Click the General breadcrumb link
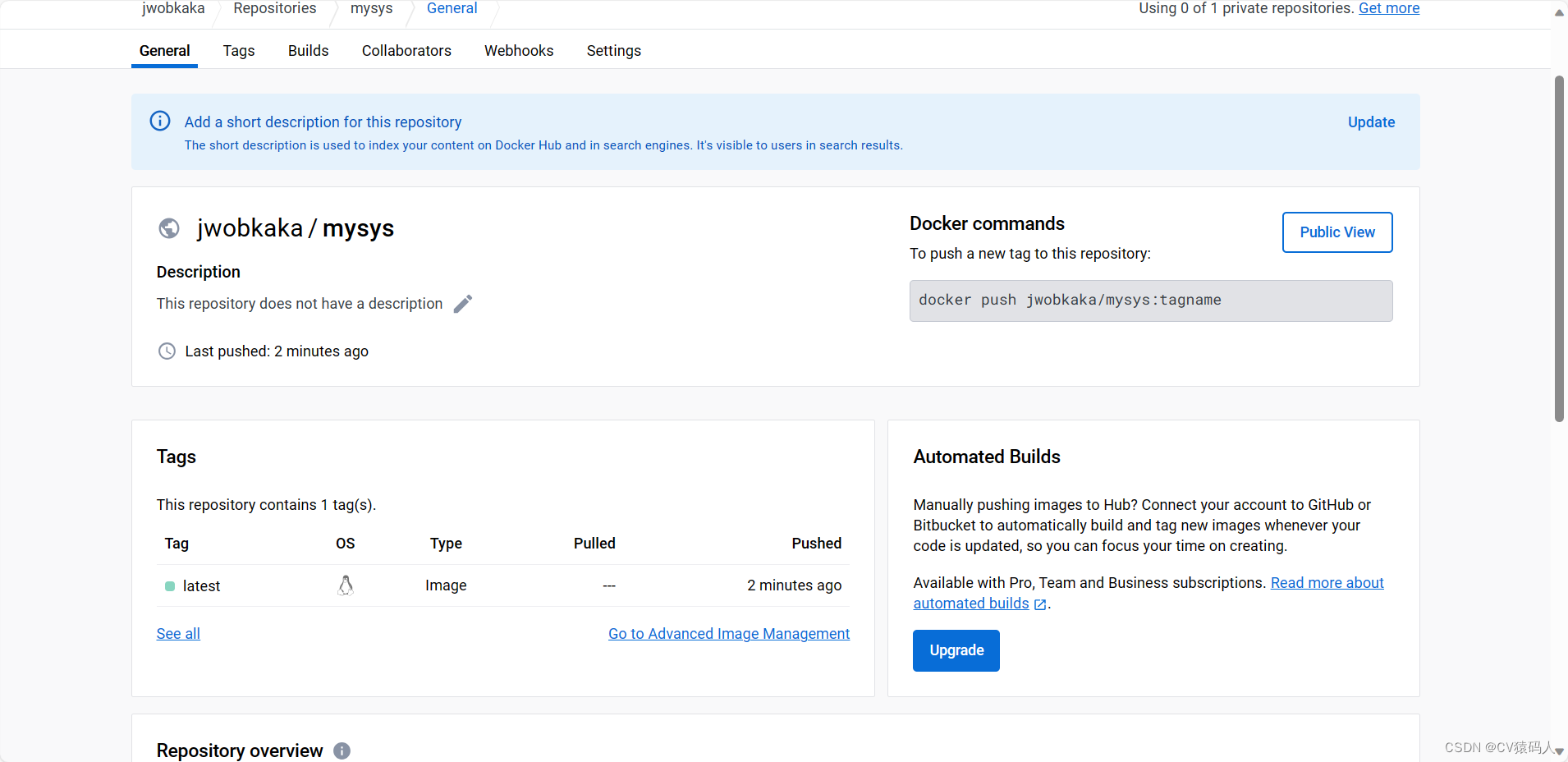 click(x=452, y=8)
